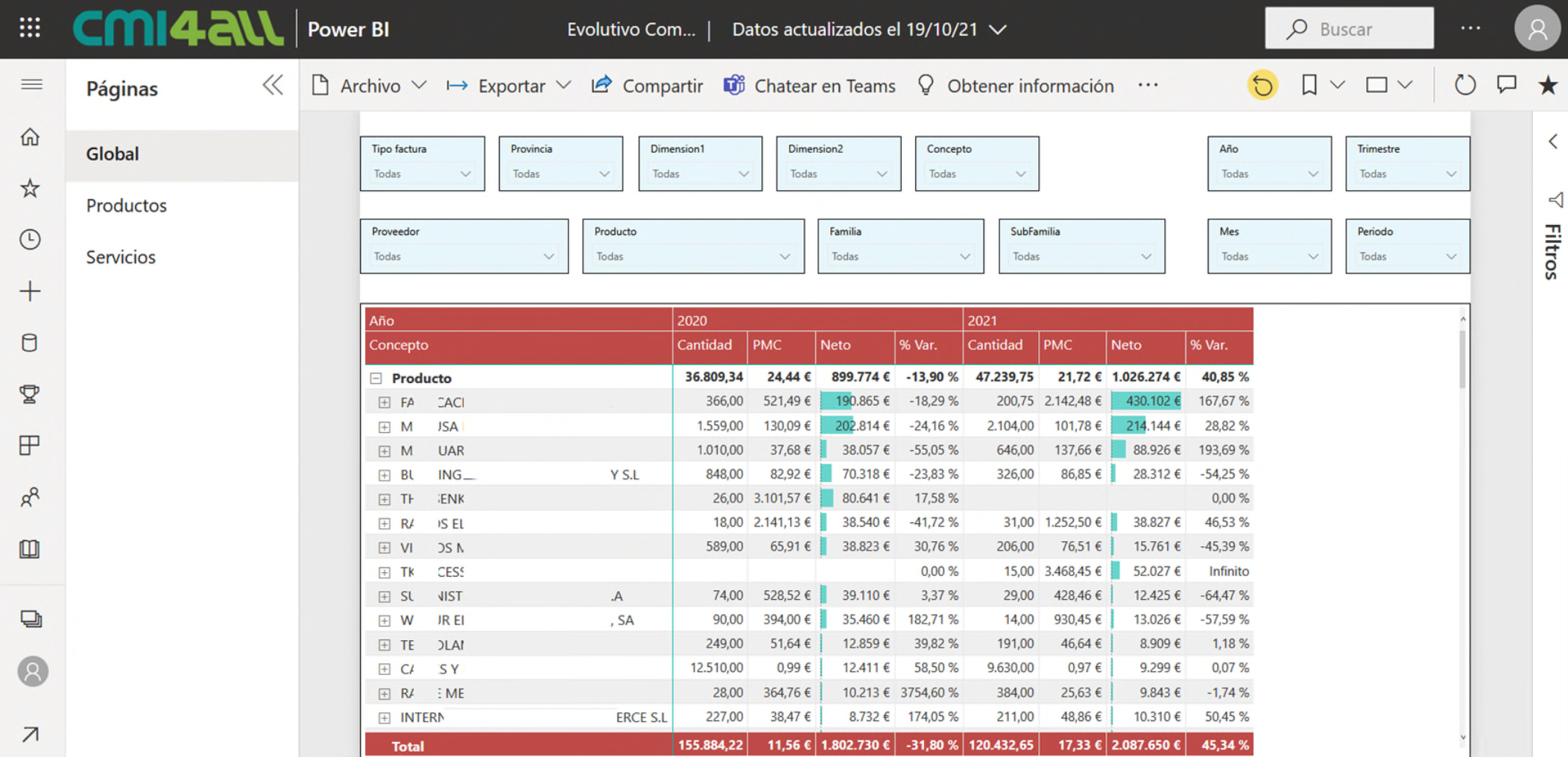
Task: Click Chatear en Teams button
Action: point(809,86)
